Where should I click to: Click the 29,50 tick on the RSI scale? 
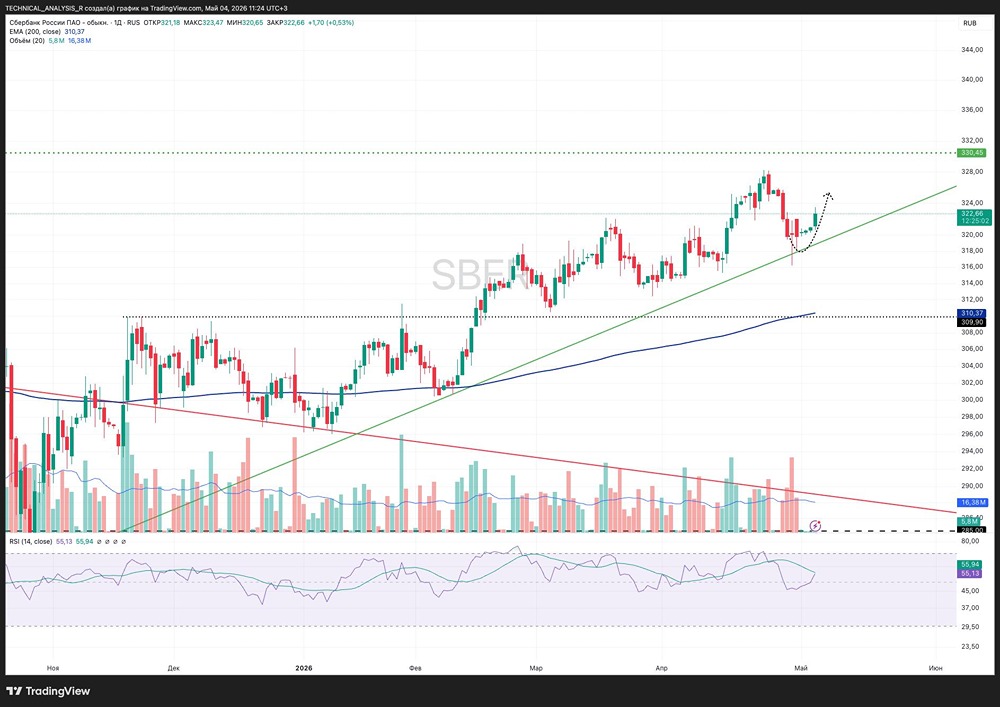point(970,627)
